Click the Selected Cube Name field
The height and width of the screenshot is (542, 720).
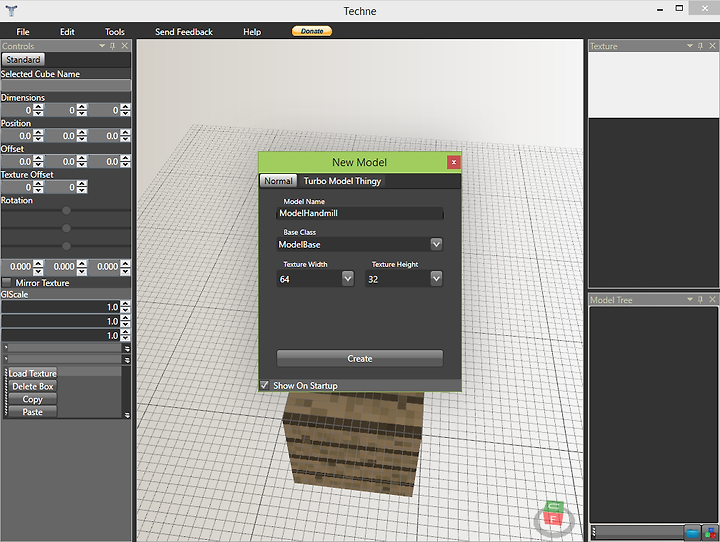(x=66, y=85)
